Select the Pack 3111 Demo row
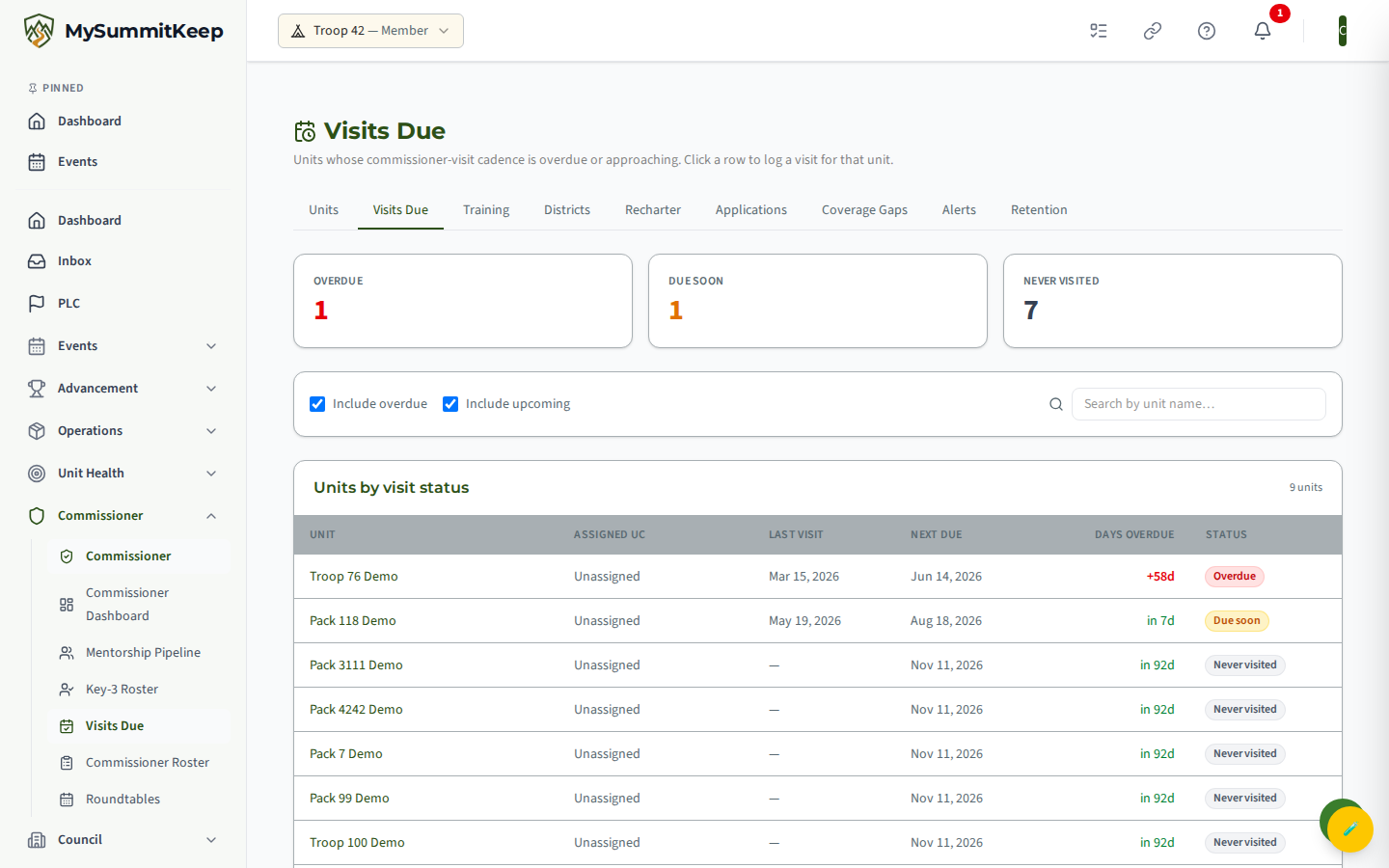1389x868 pixels. 818,665
